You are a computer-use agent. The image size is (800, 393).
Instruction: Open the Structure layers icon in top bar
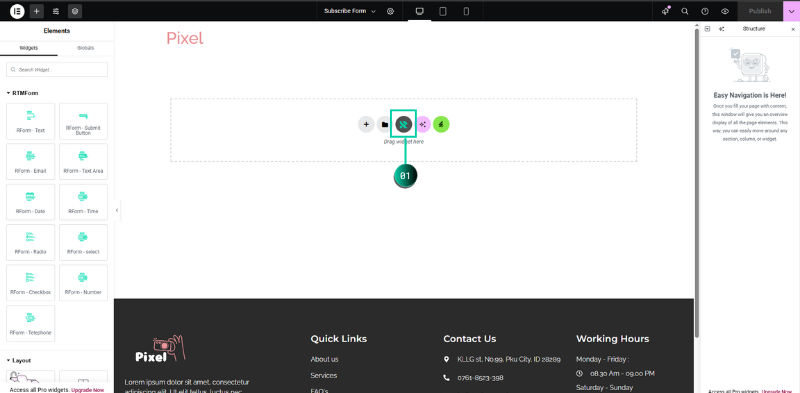point(75,11)
